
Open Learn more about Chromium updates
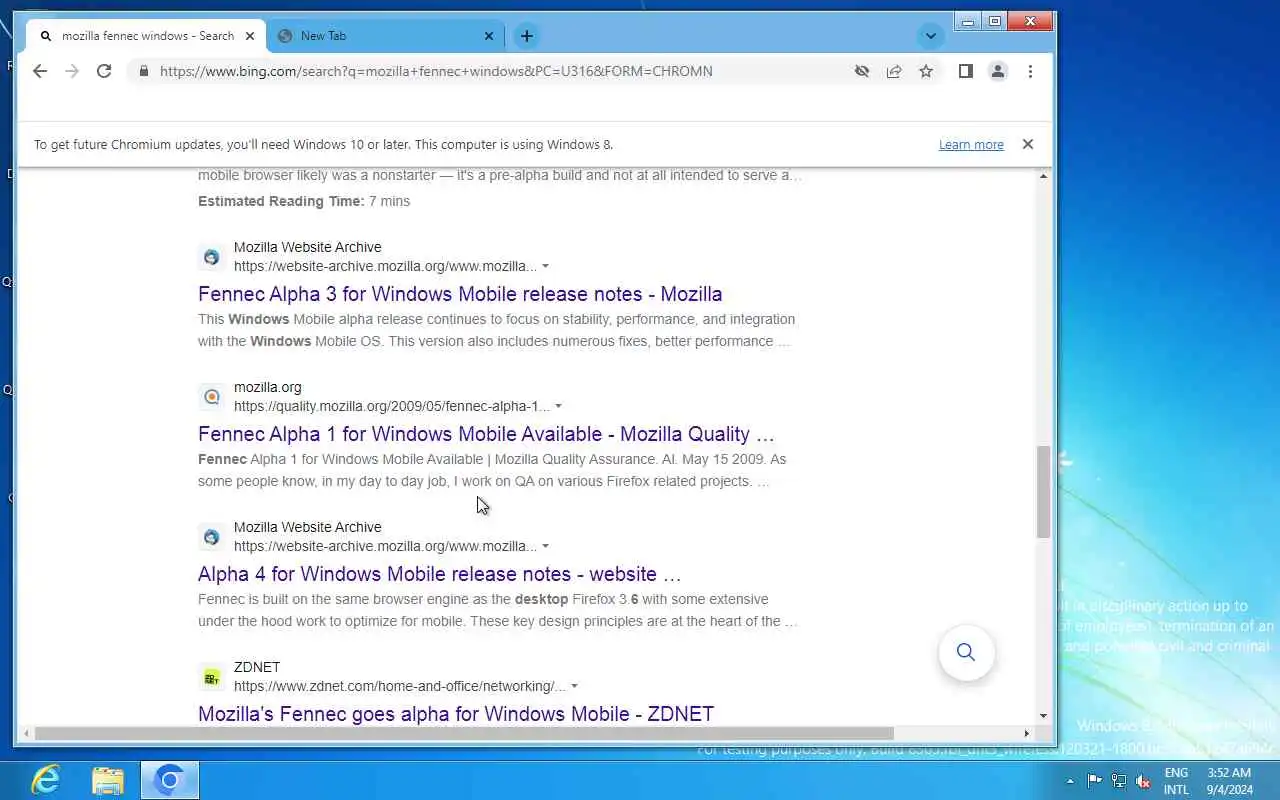click(971, 145)
